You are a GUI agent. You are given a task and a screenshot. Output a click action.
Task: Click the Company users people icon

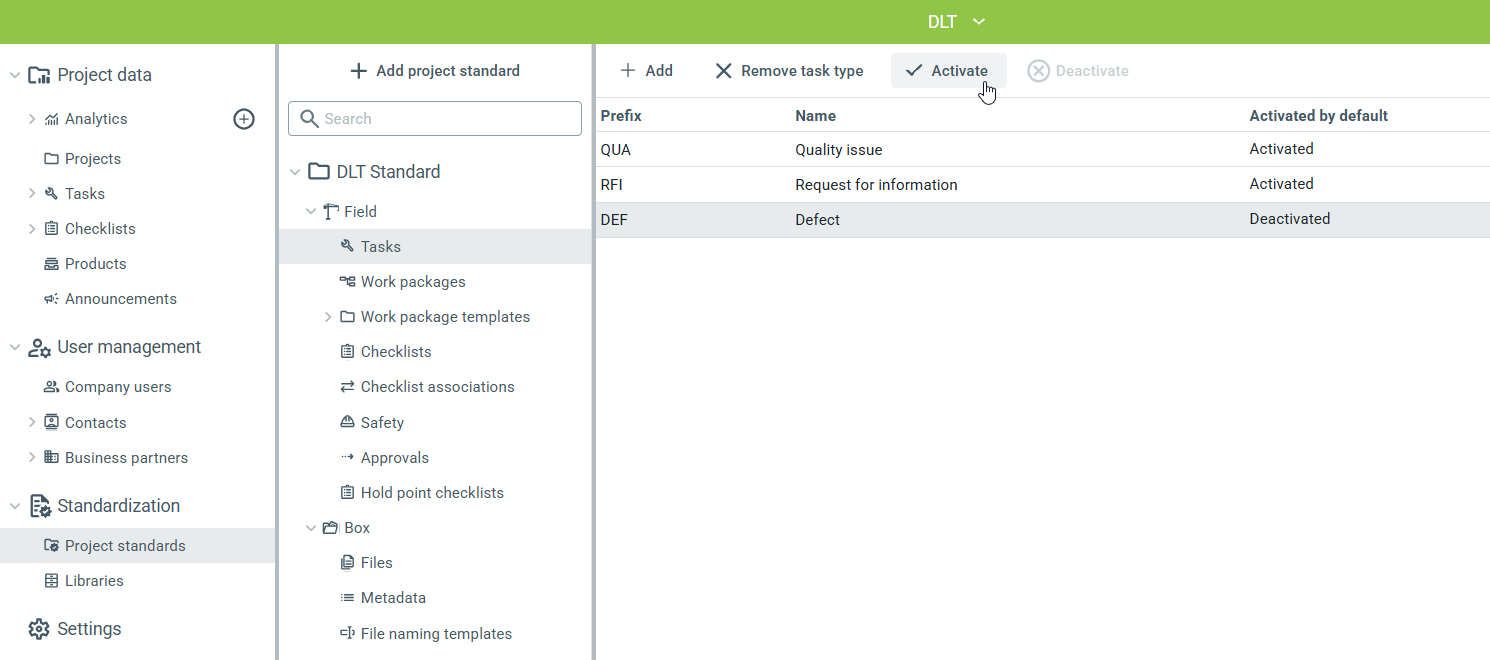coord(51,387)
